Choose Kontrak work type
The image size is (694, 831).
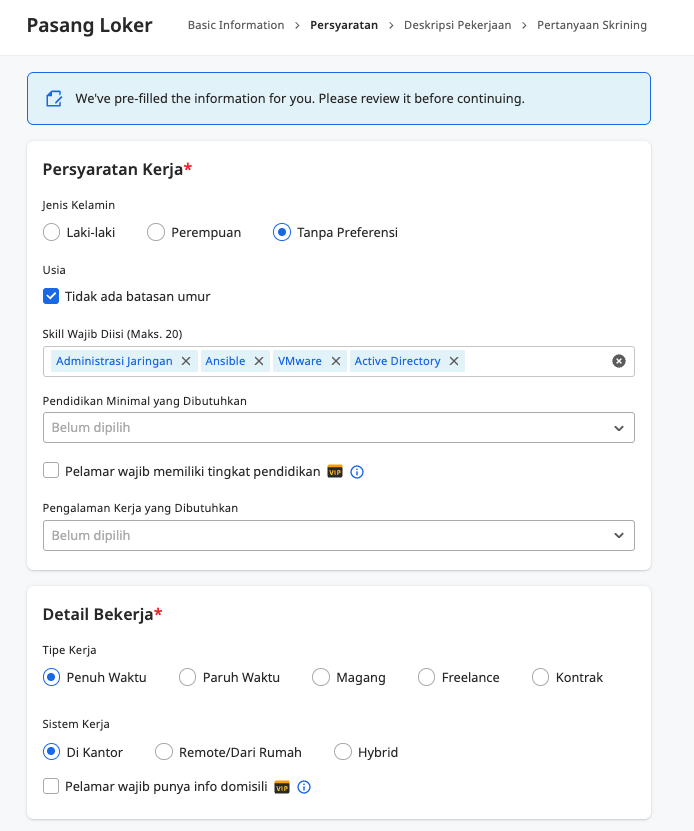coord(540,677)
